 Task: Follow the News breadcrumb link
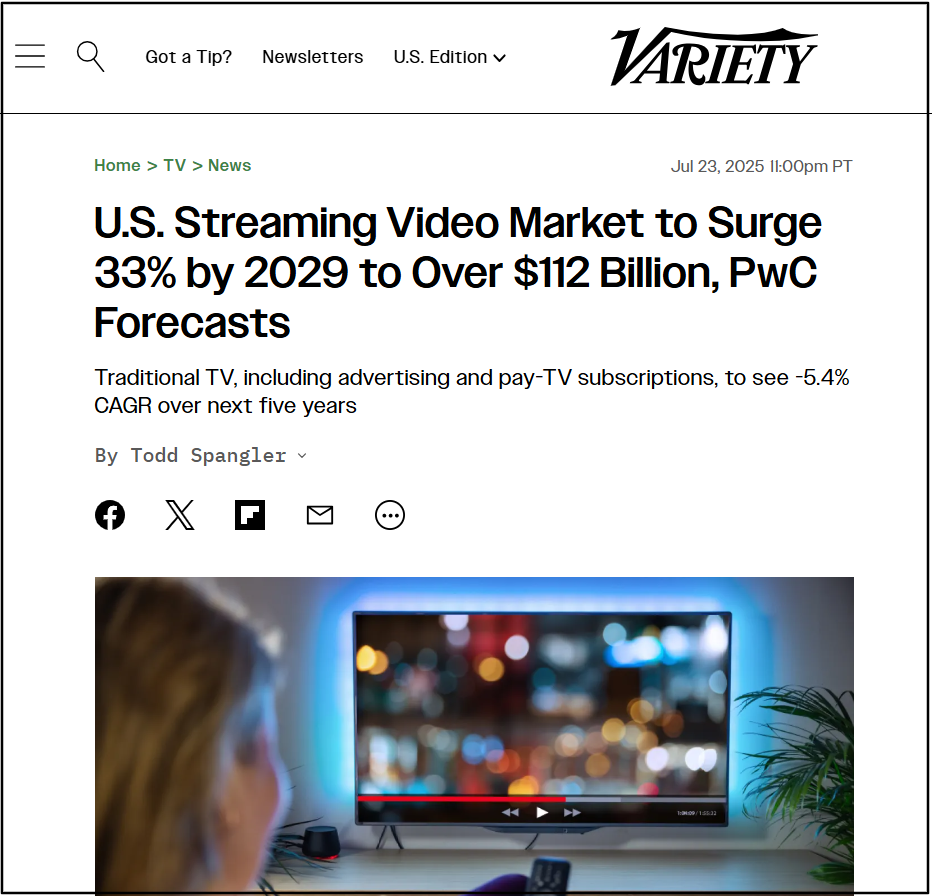tap(229, 165)
